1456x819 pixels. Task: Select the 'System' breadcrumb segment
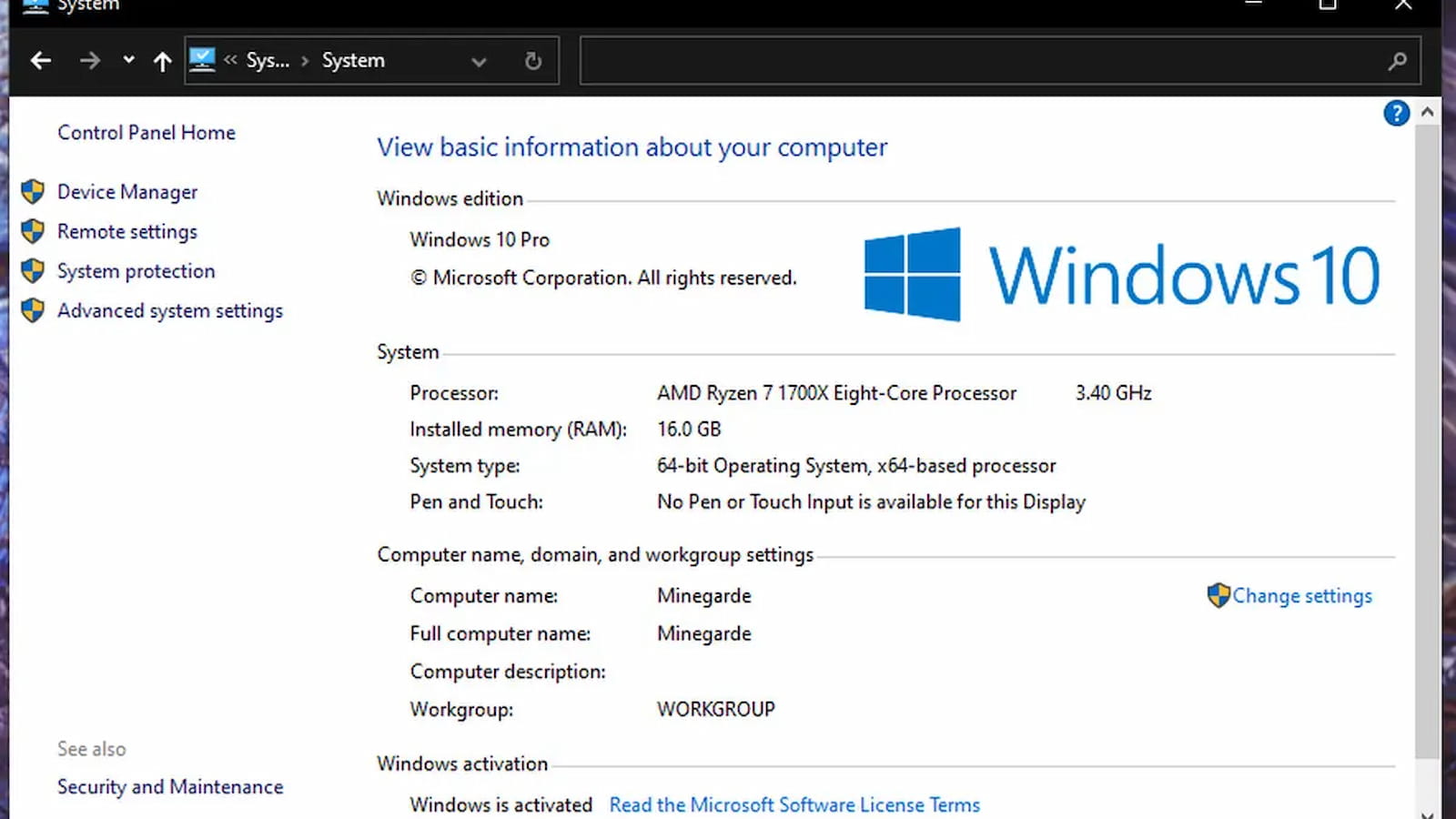click(353, 61)
